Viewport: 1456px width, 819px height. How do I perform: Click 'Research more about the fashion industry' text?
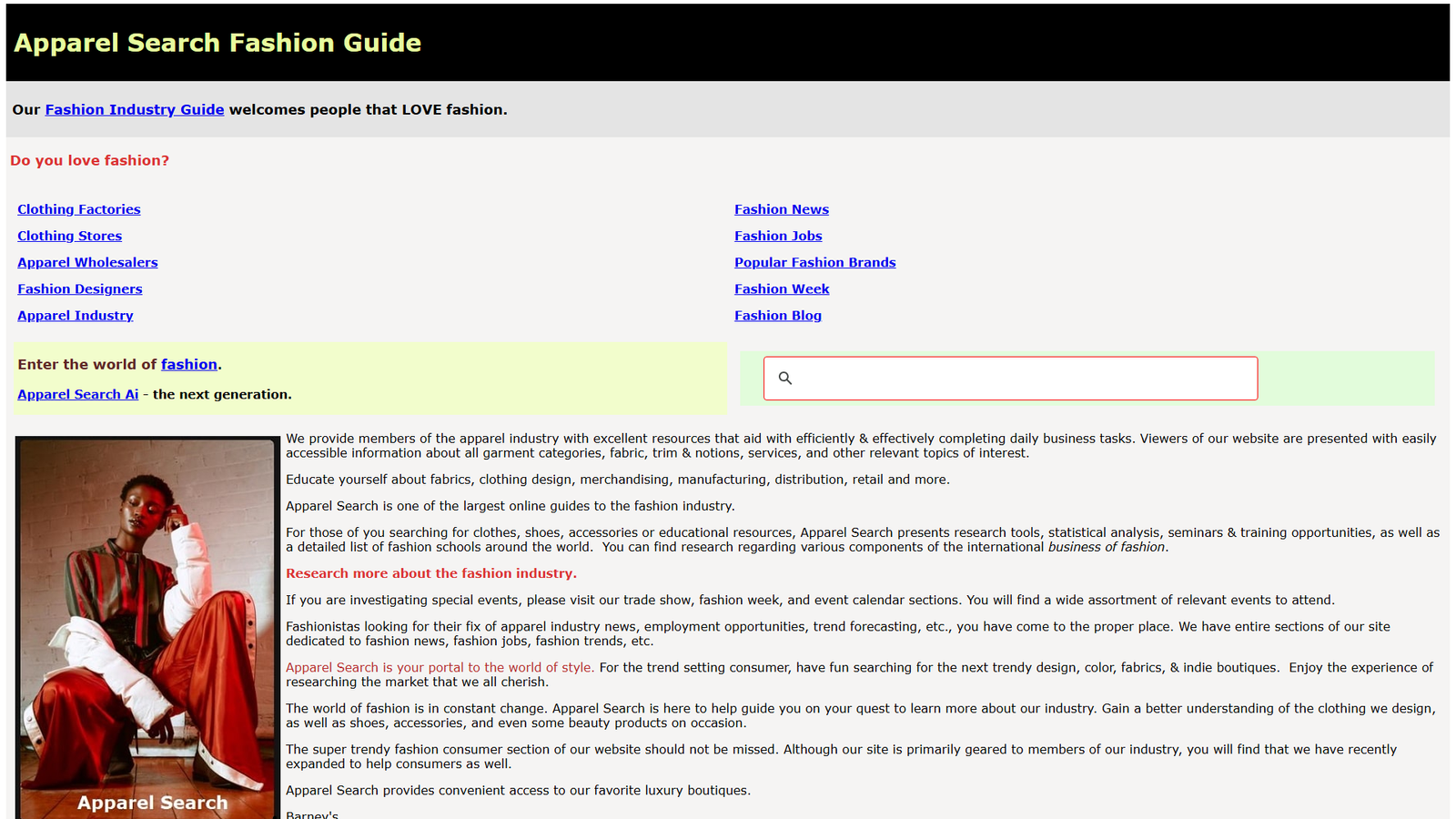(x=431, y=573)
